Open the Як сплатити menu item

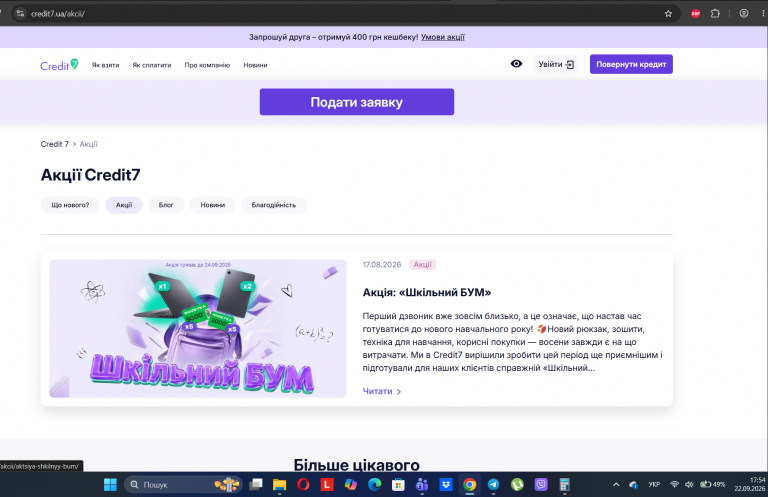coord(152,65)
